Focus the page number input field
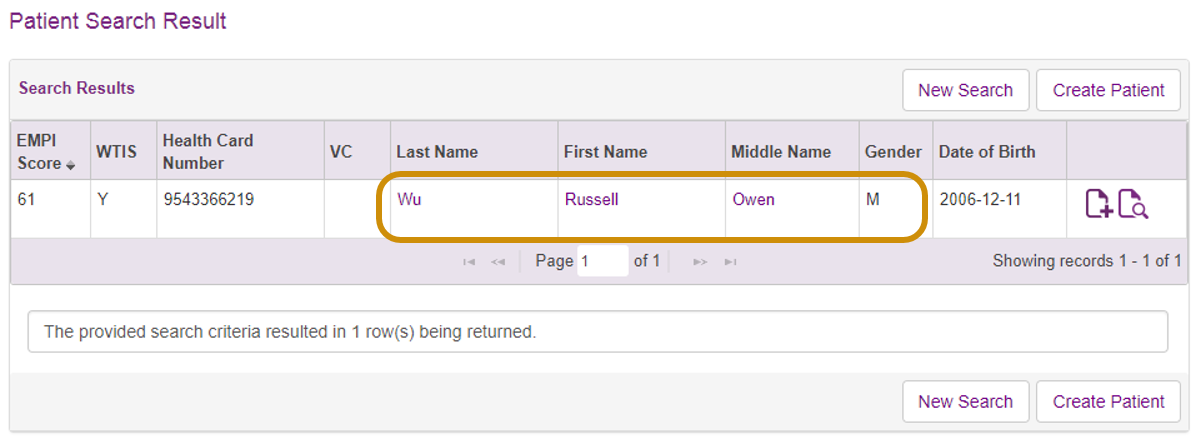This screenshot has height=439, width=1196. [x=603, y=261]
